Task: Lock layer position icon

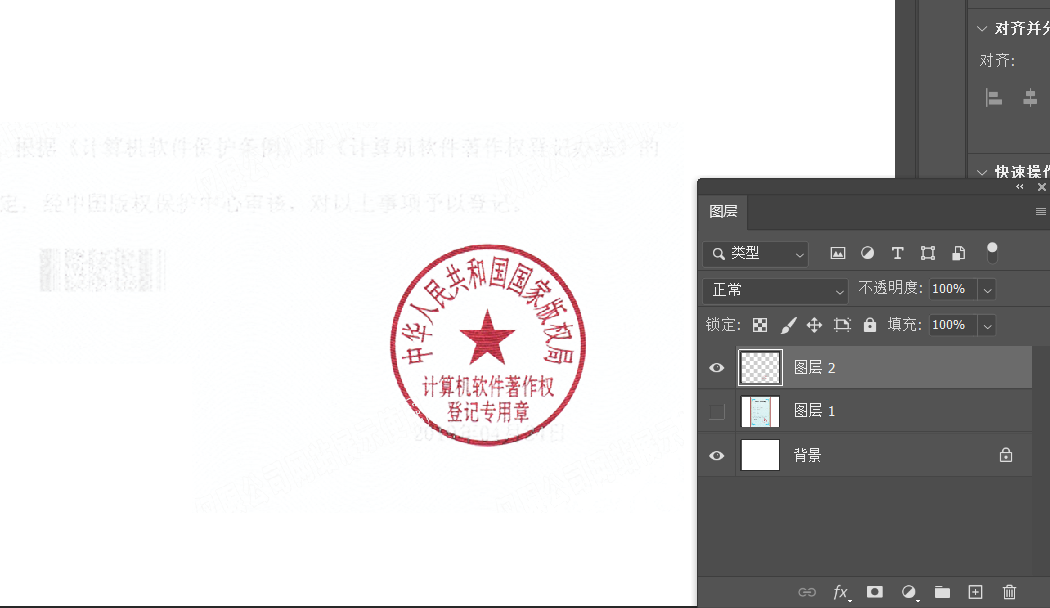Action: tap(814, 325)
